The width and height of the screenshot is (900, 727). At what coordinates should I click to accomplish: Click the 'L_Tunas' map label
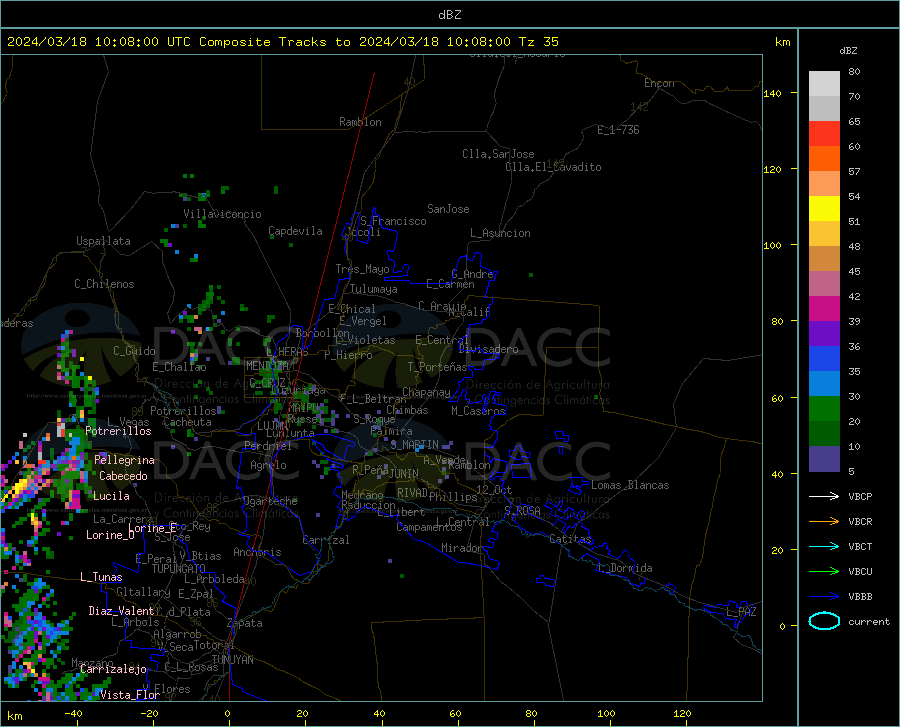coord(101,577)
